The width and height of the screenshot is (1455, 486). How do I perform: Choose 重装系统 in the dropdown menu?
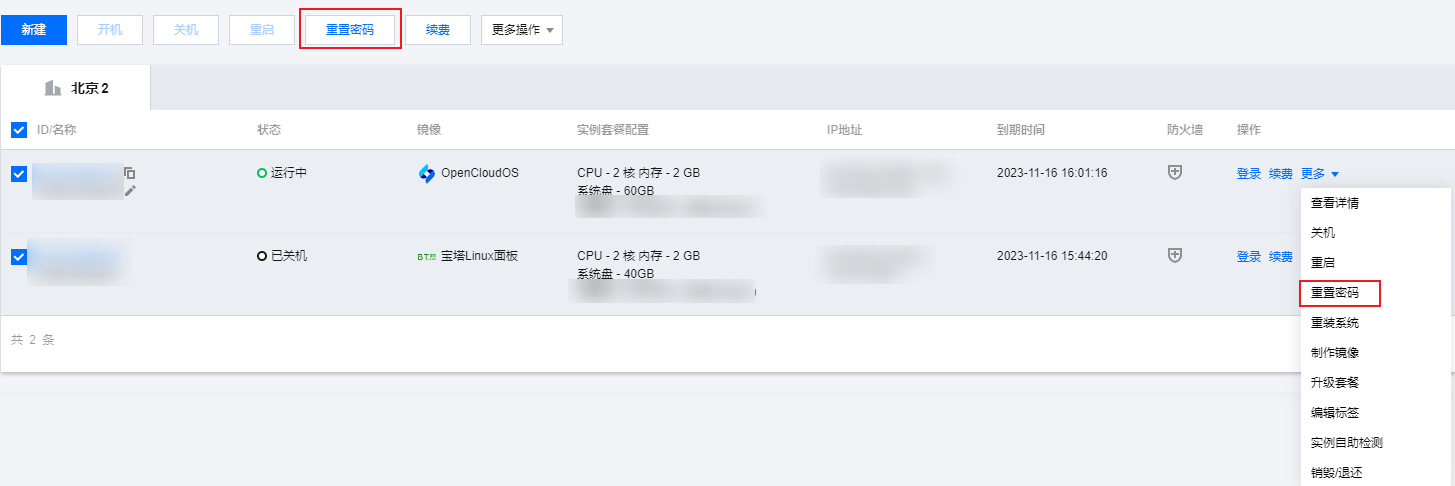pos(1335,323)
